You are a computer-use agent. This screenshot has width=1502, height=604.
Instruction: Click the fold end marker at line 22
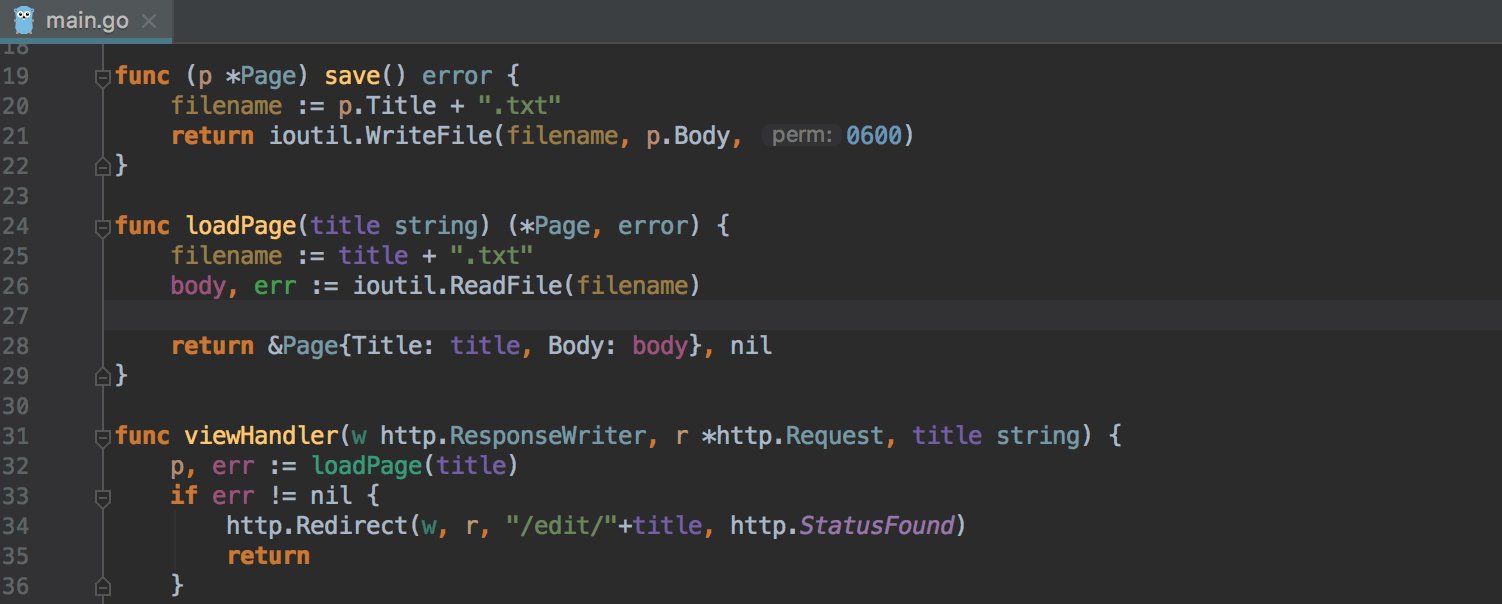(101, 166)
